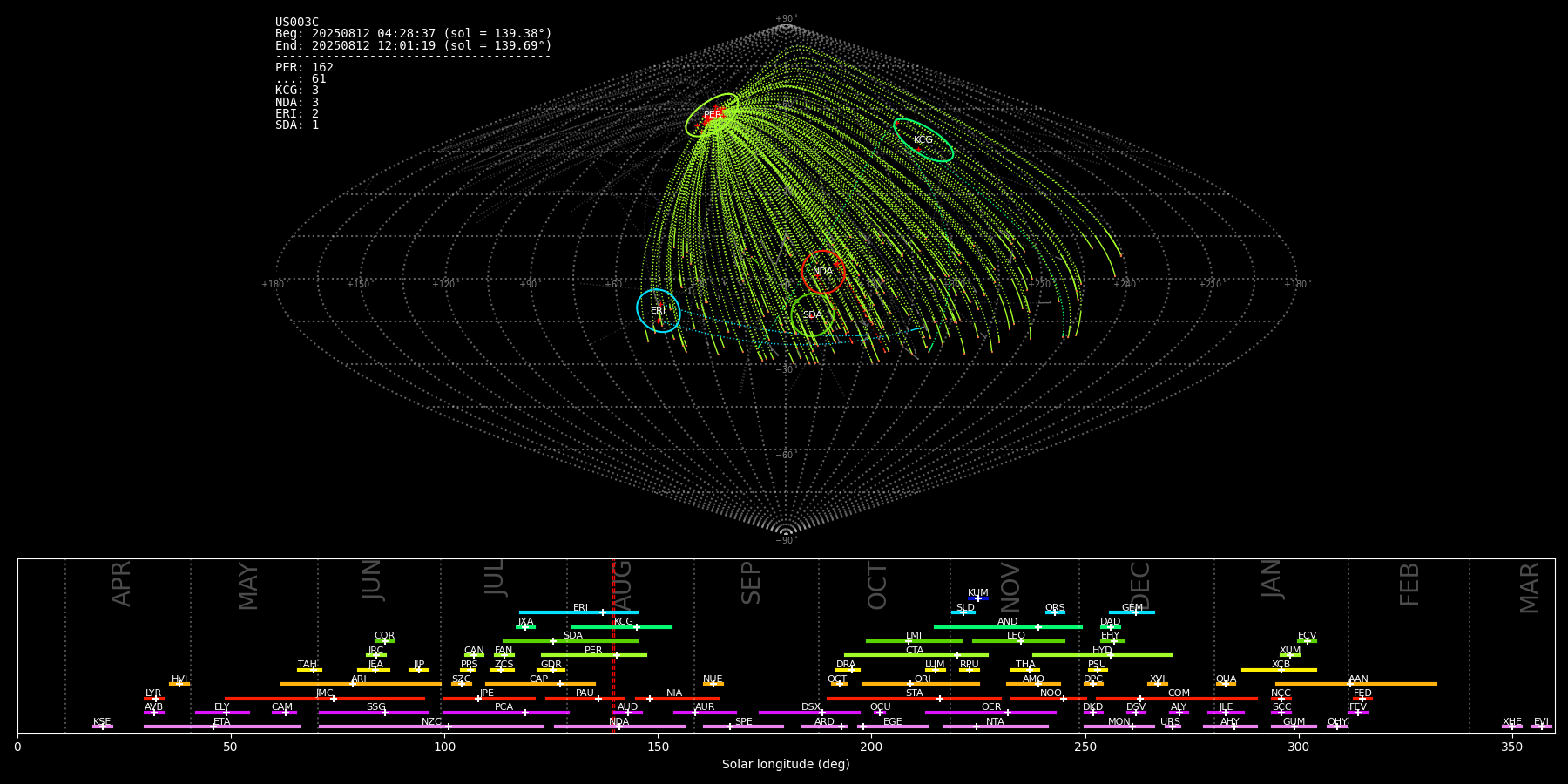Click the 300 tick on longitude axis

(1298, 747)
